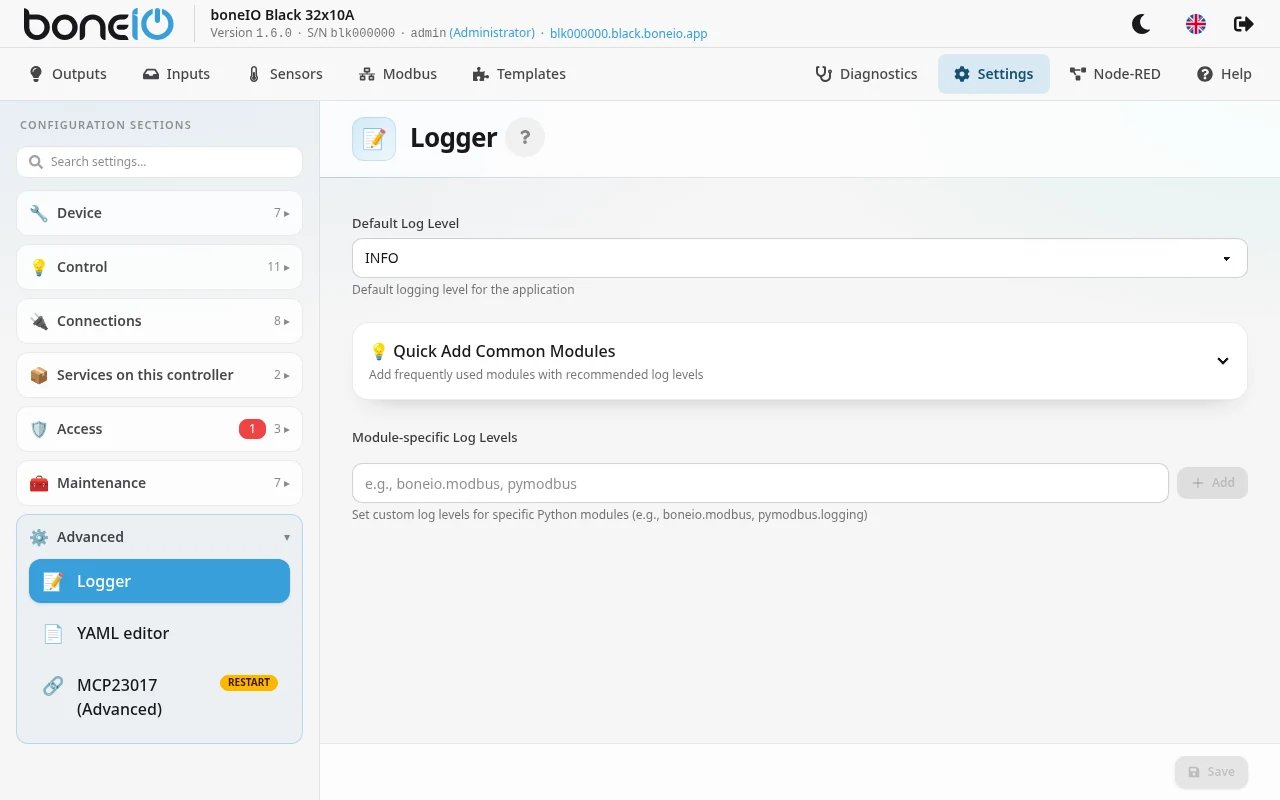This screenshot has height=800, width=1280.
Task: Expand the Maintenance section
Action: [159, 483]
